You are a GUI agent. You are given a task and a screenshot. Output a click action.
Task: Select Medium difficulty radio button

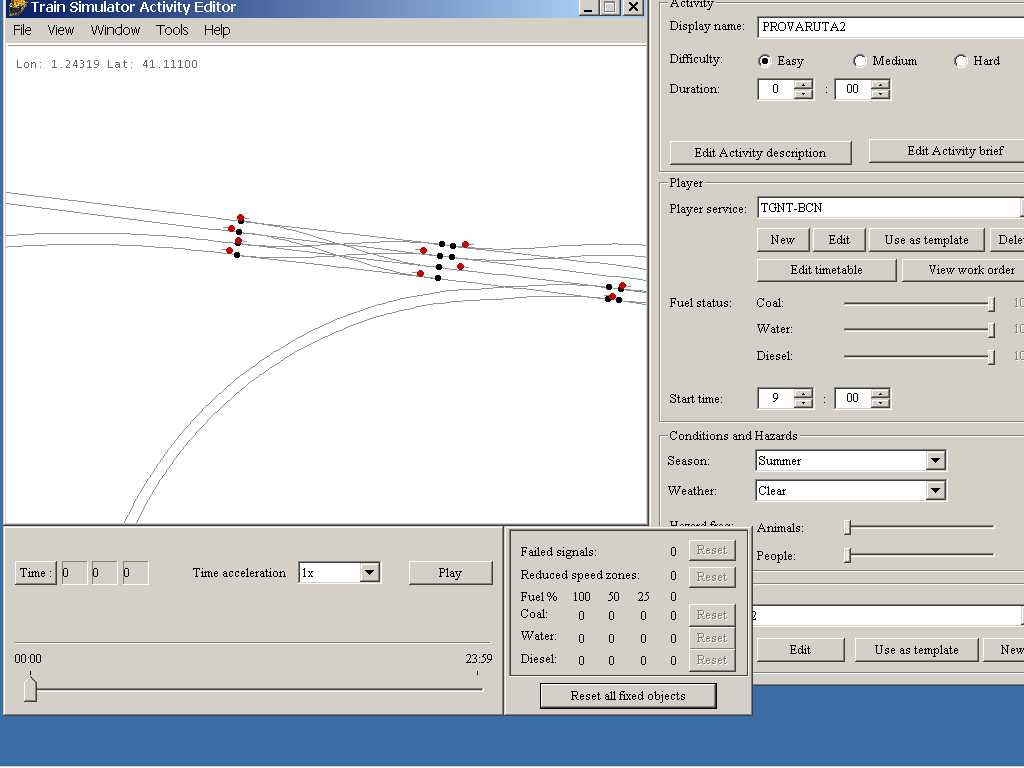(860, 61)
